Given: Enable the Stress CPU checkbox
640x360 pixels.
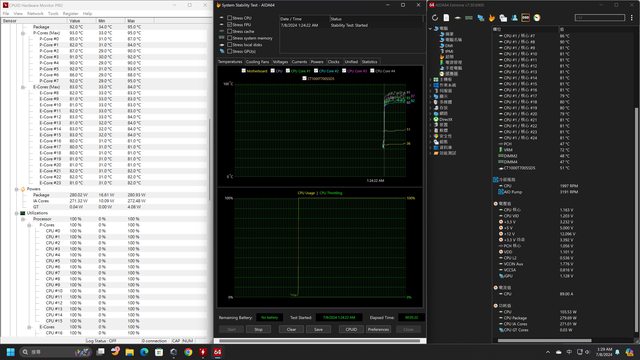Looking at the screenshot, I should 229,18.
